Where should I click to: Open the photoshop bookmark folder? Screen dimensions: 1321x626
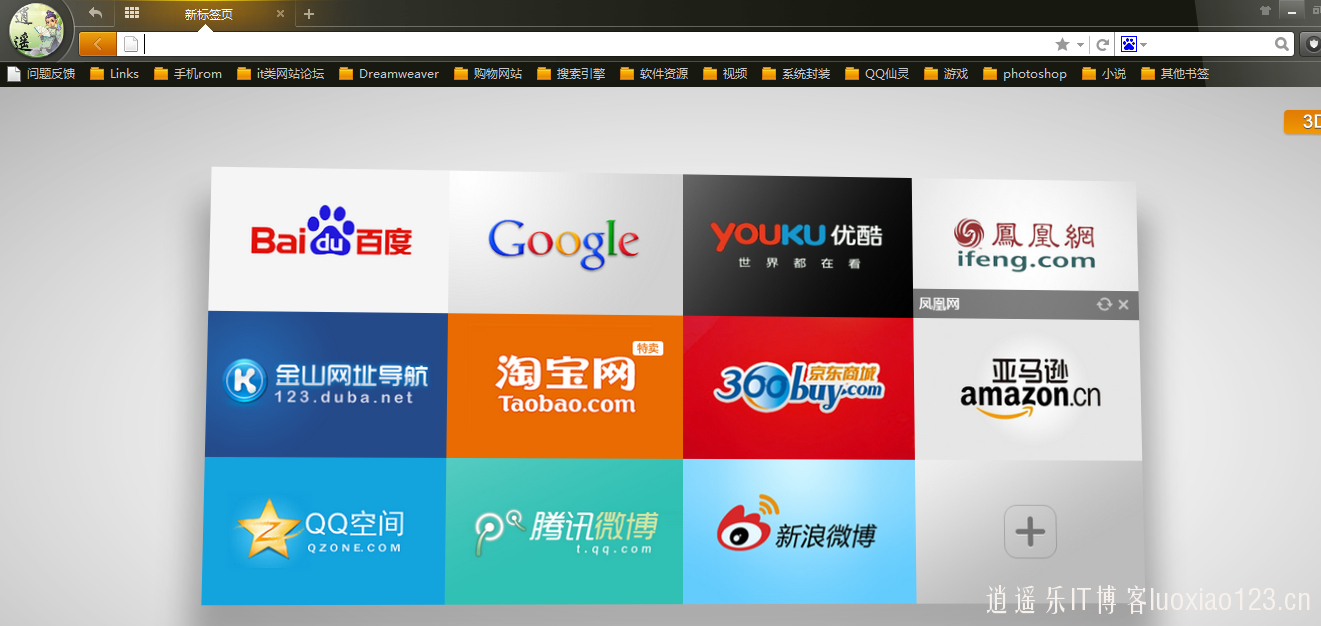pos(1024,73)
